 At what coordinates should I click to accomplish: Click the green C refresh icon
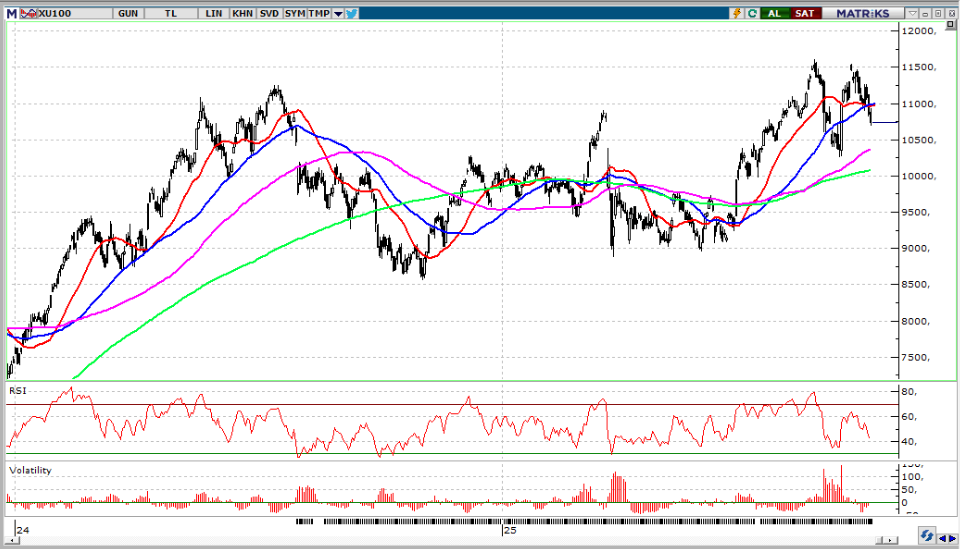750,13
